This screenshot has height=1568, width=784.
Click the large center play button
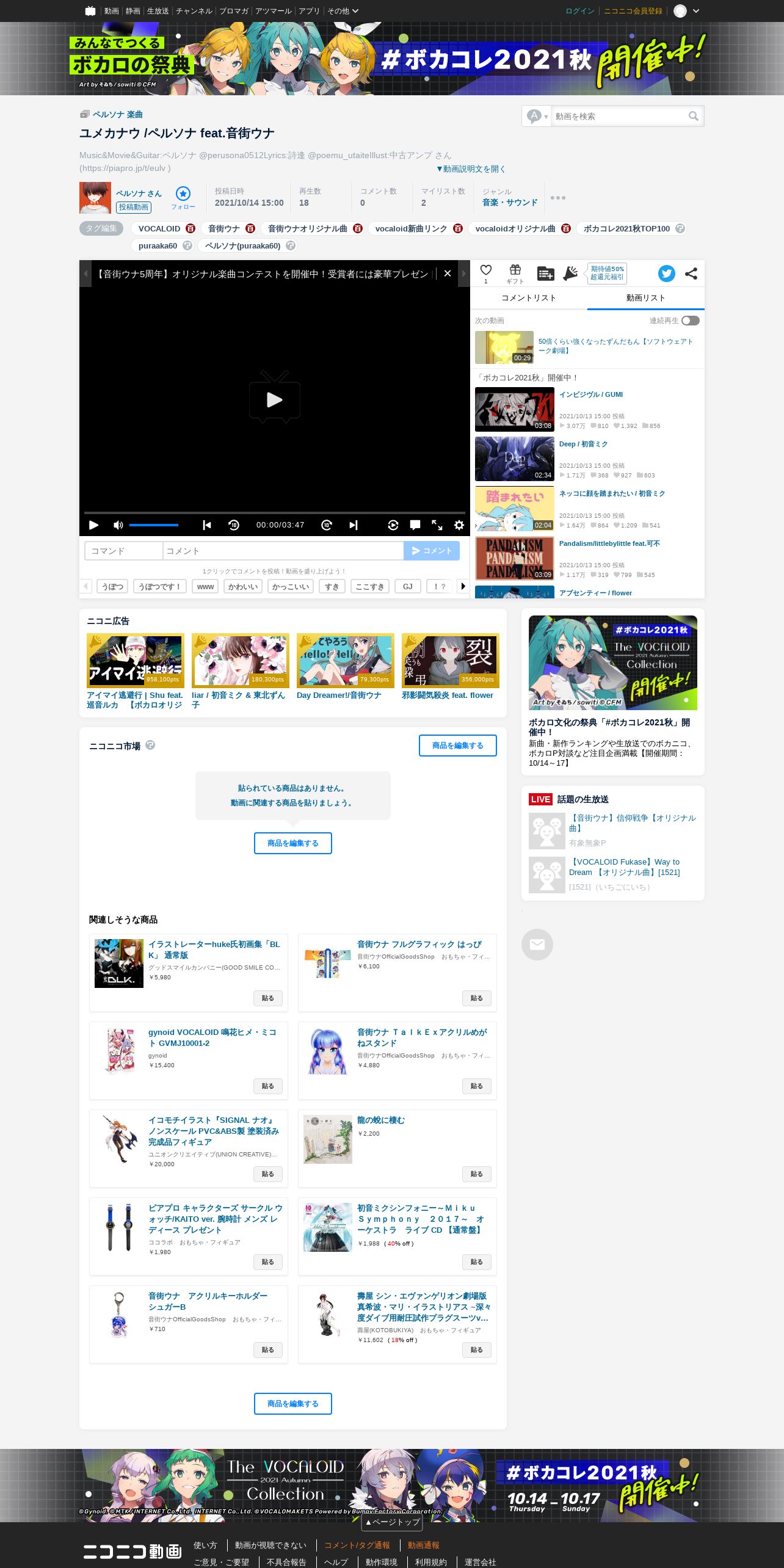click(275, 397)
